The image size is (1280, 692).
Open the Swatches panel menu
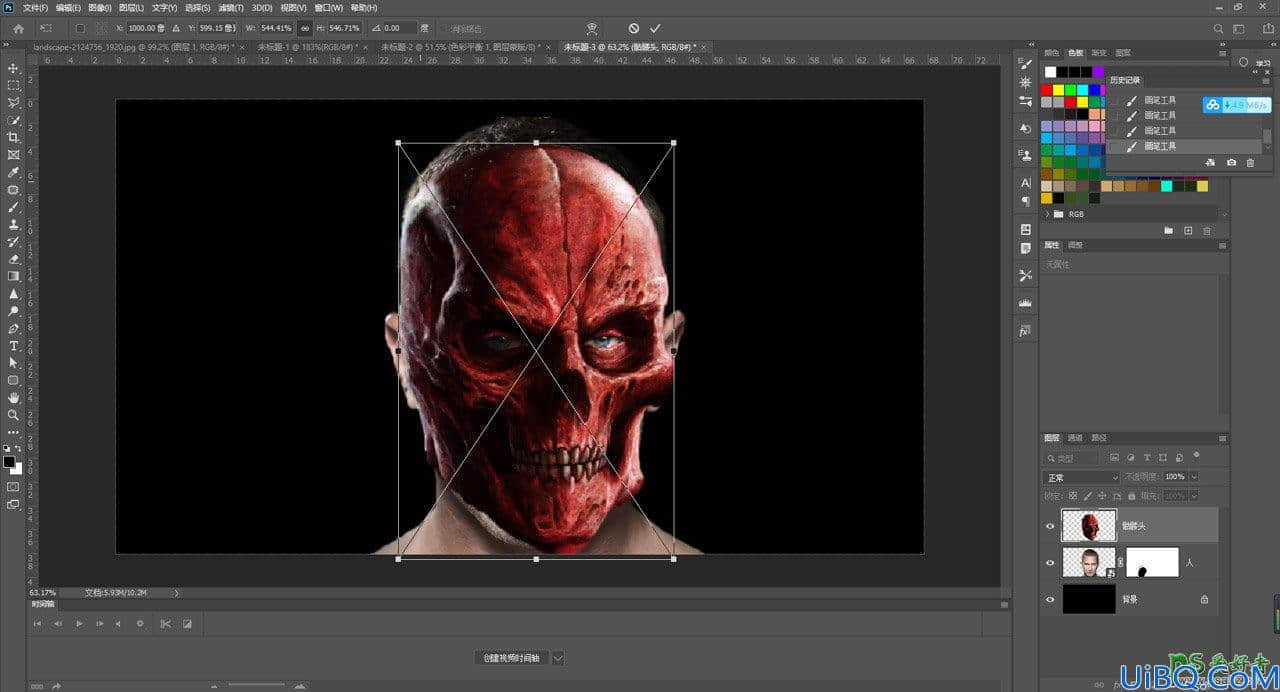coord(1222,53)
